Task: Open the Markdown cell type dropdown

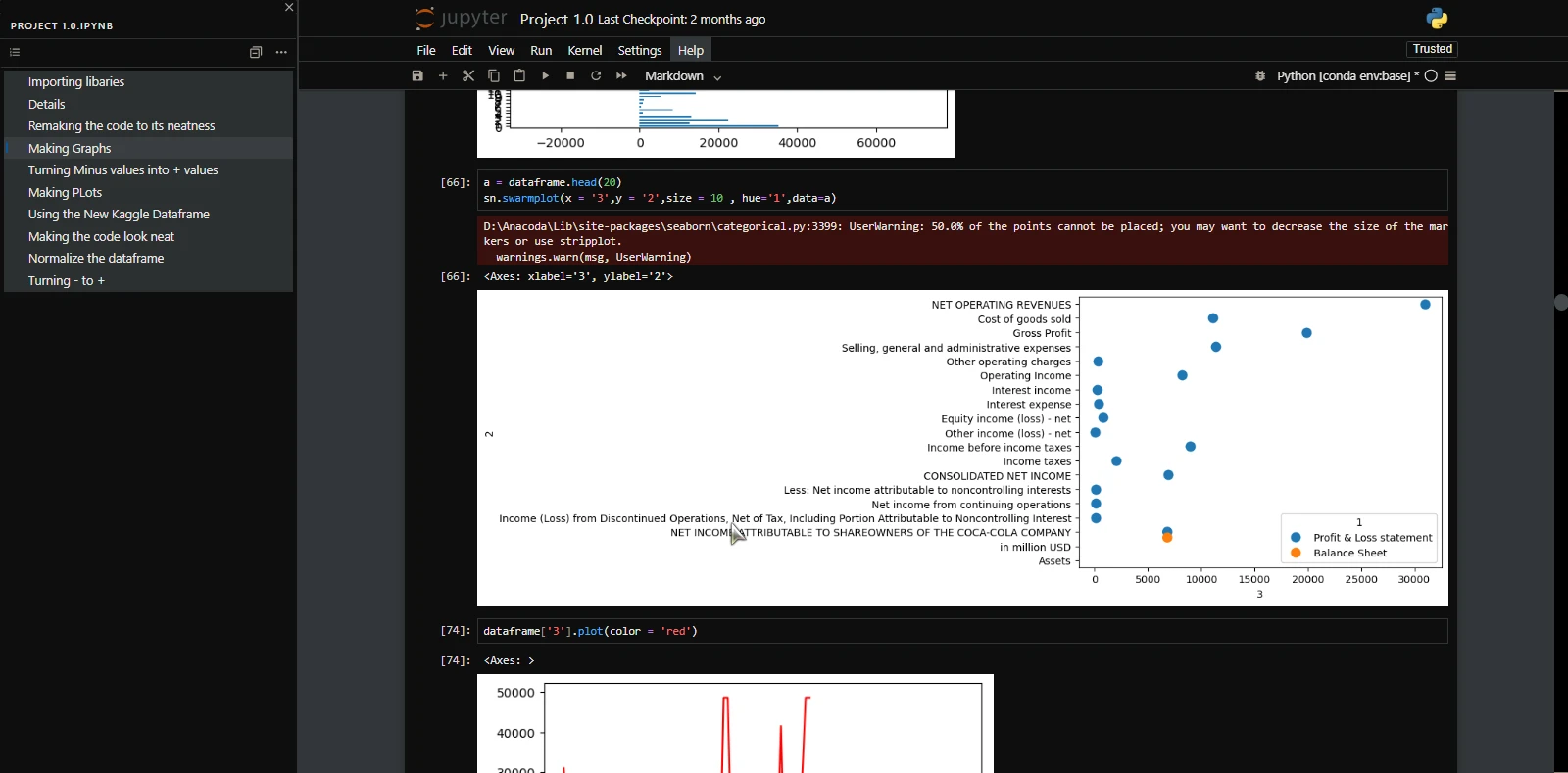Action: 683,76
